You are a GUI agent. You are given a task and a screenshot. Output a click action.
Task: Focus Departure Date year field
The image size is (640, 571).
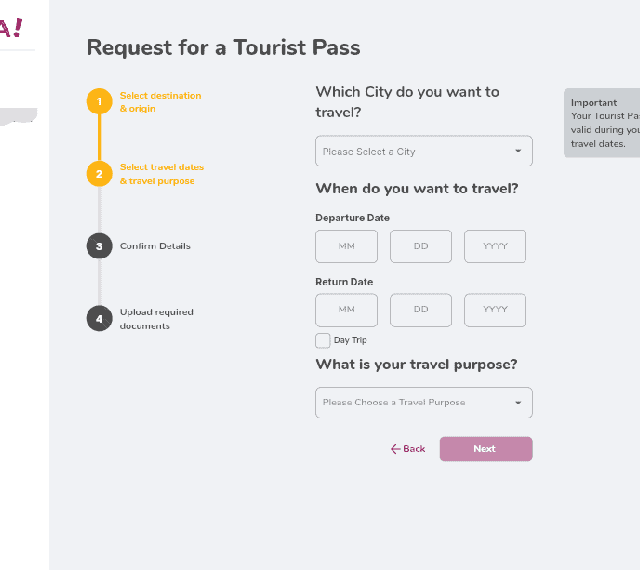(495, 246)
